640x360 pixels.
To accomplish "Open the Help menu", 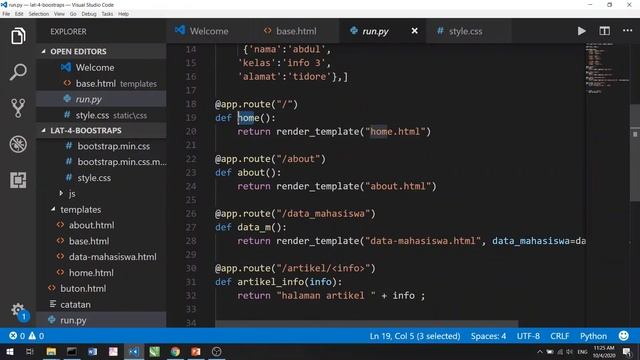I will (x=124, y=14).
